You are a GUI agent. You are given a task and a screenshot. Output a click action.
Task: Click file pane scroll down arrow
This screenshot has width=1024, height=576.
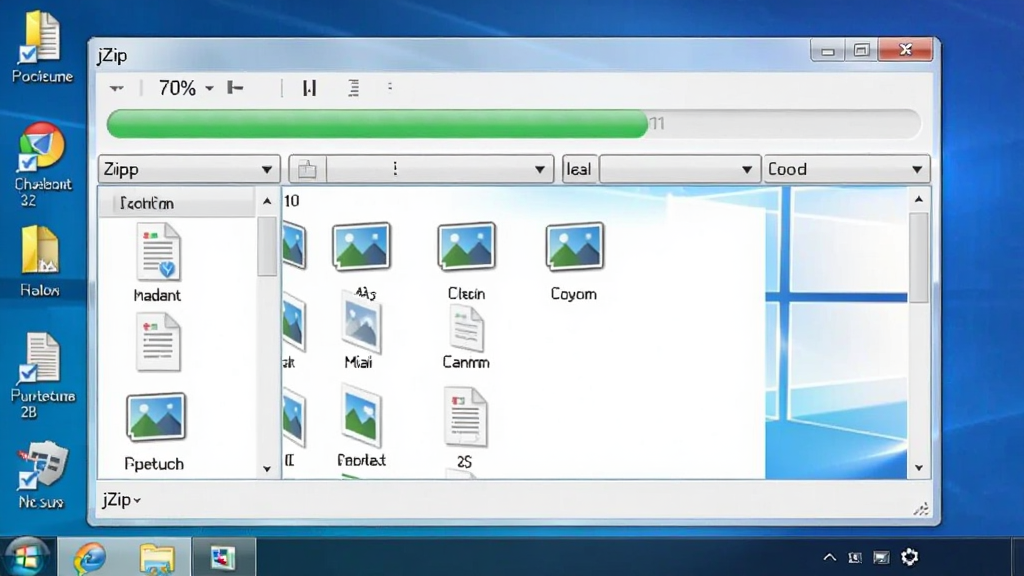[919, 468]
